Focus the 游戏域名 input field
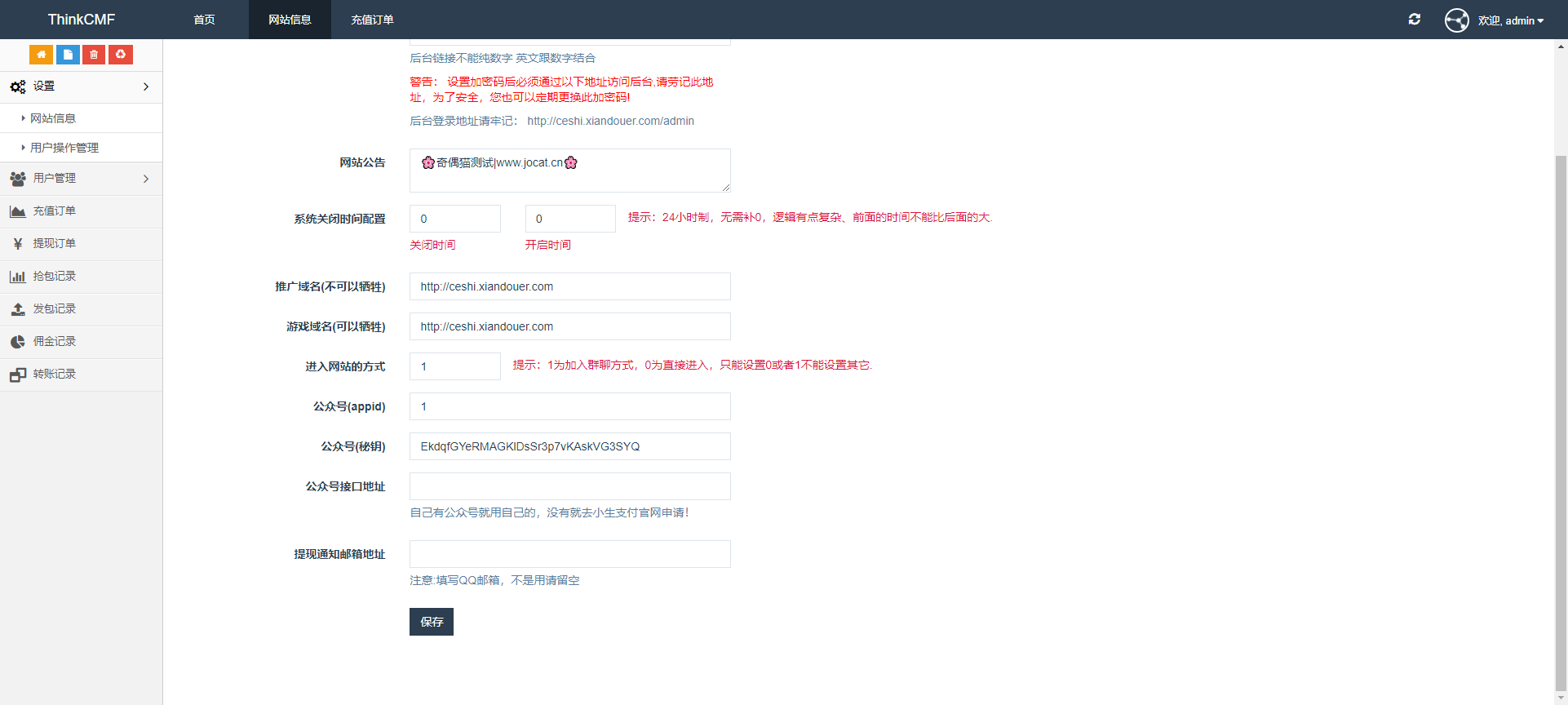 point(570,326)
